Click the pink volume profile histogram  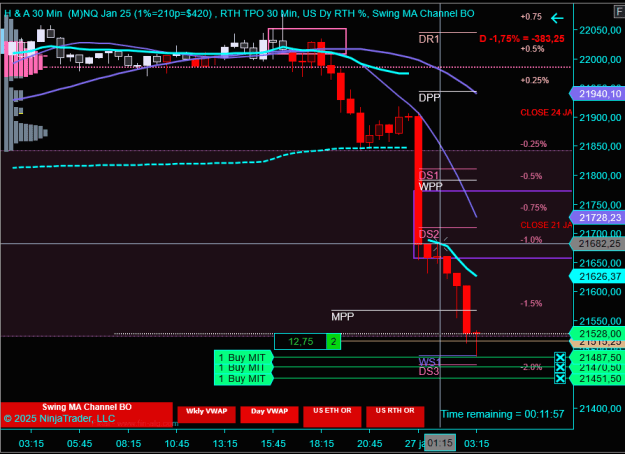click(22, 59)
